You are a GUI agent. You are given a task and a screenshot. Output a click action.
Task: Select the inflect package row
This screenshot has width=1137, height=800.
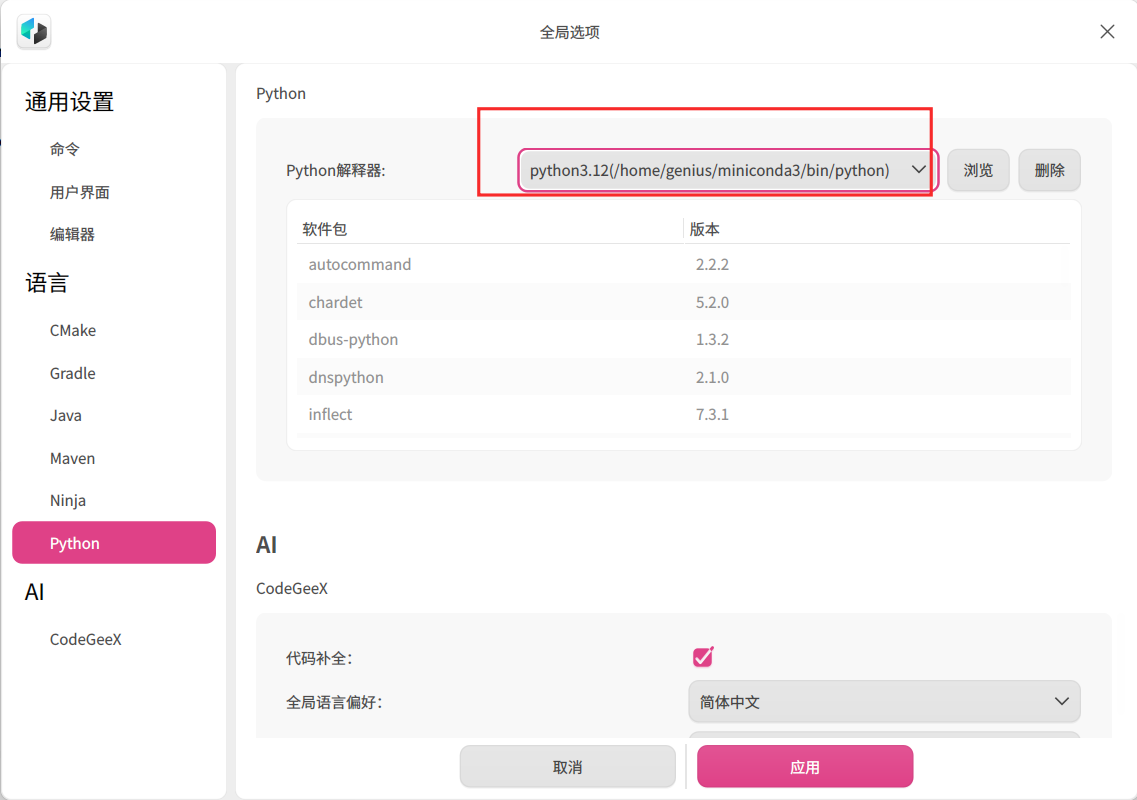(683, 414)
